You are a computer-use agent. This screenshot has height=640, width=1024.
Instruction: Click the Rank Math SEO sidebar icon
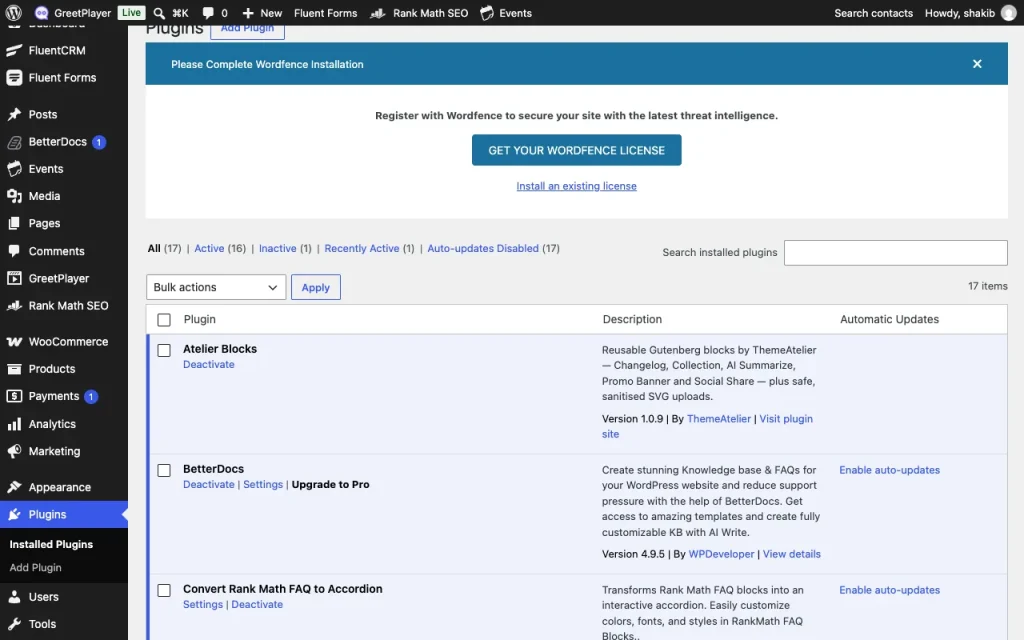coord(14,306)
